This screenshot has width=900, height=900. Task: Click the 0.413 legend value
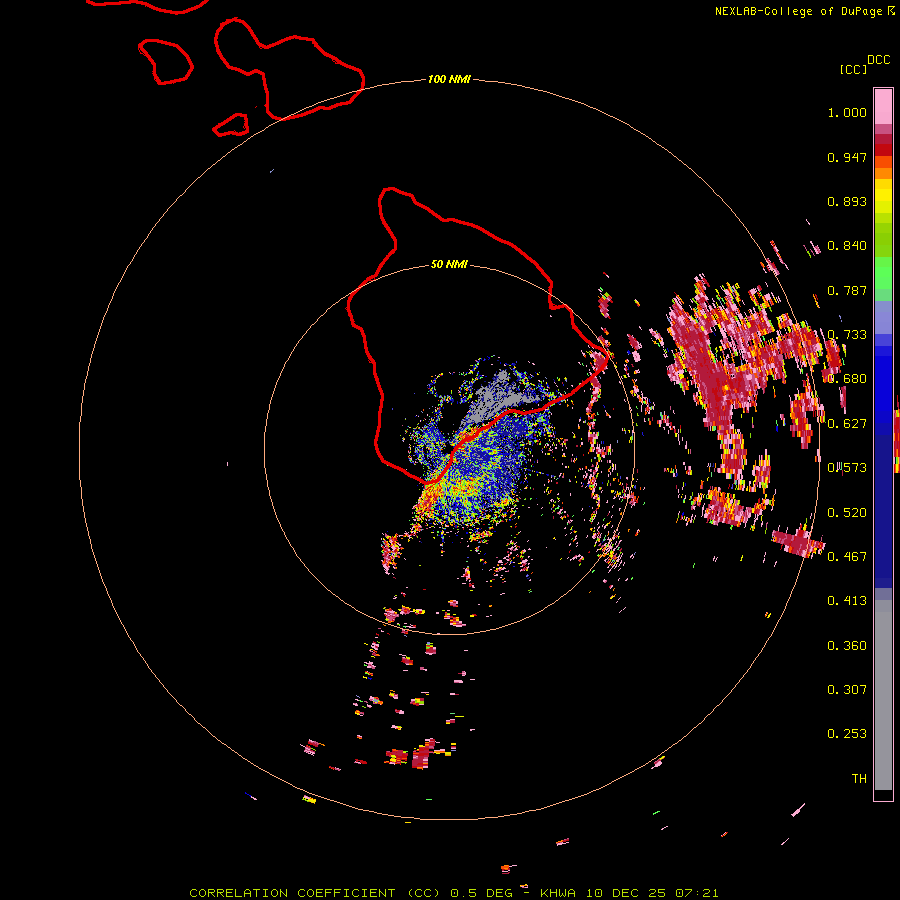coord(847,601)
